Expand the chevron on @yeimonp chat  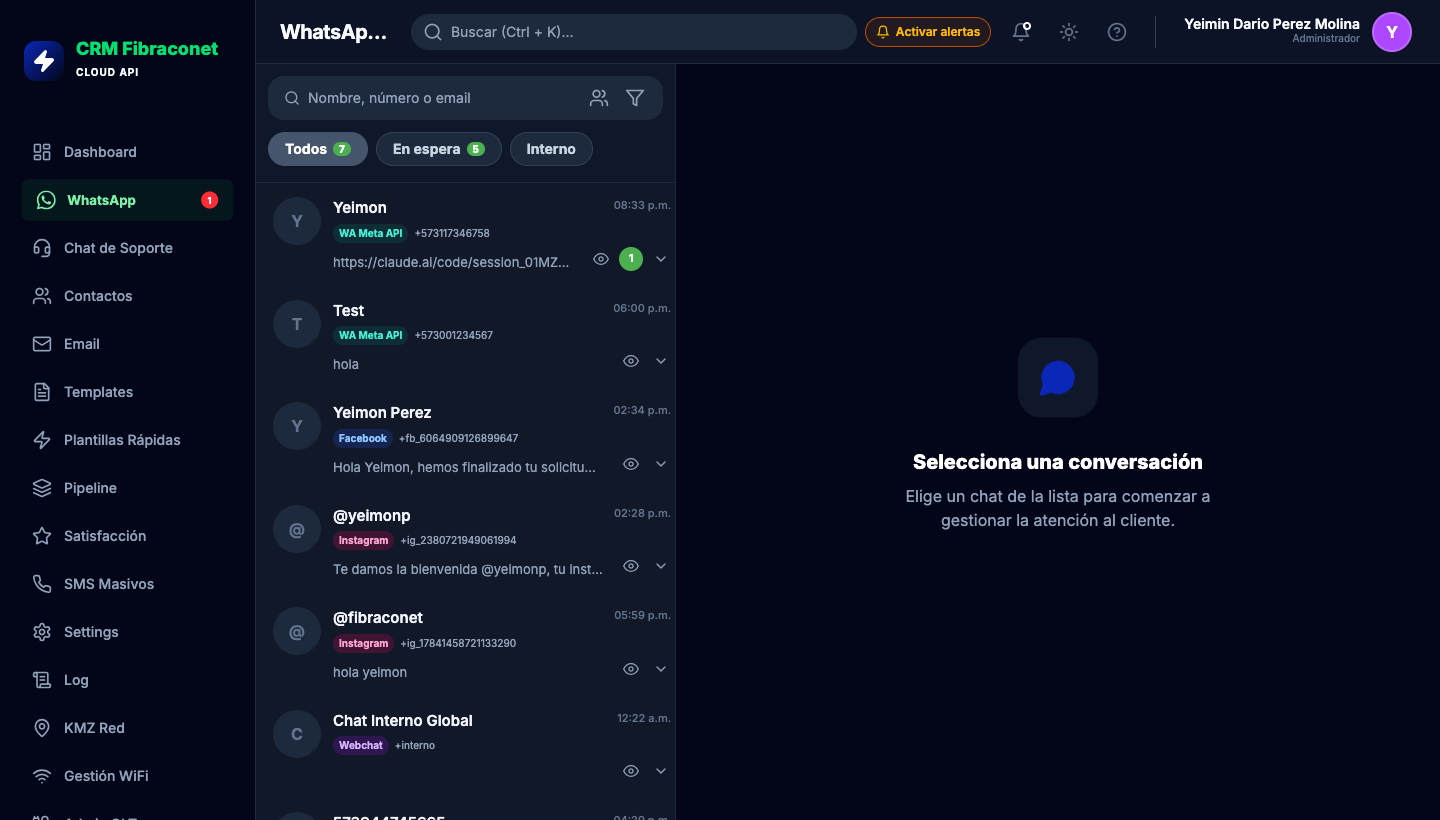click(x=661, y=566)
